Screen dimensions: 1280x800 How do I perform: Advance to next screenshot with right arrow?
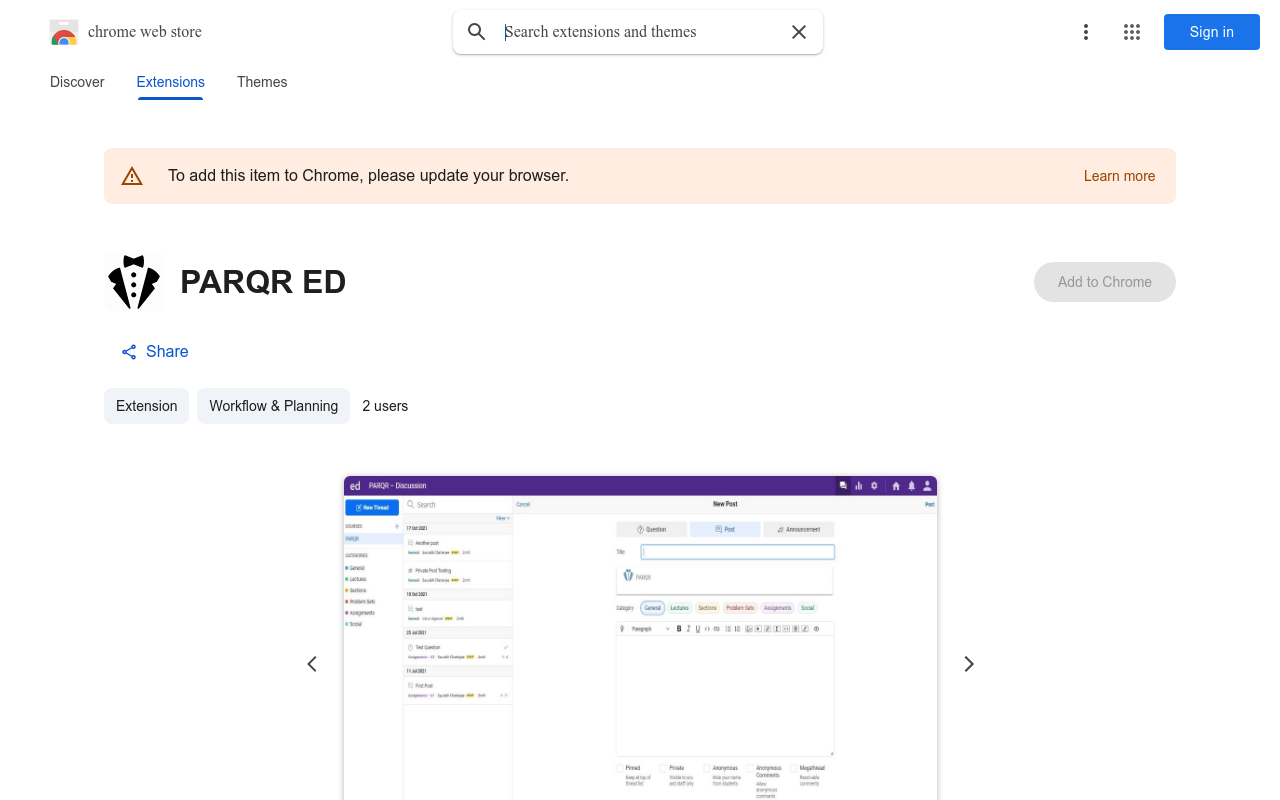(x=968, y=664)
